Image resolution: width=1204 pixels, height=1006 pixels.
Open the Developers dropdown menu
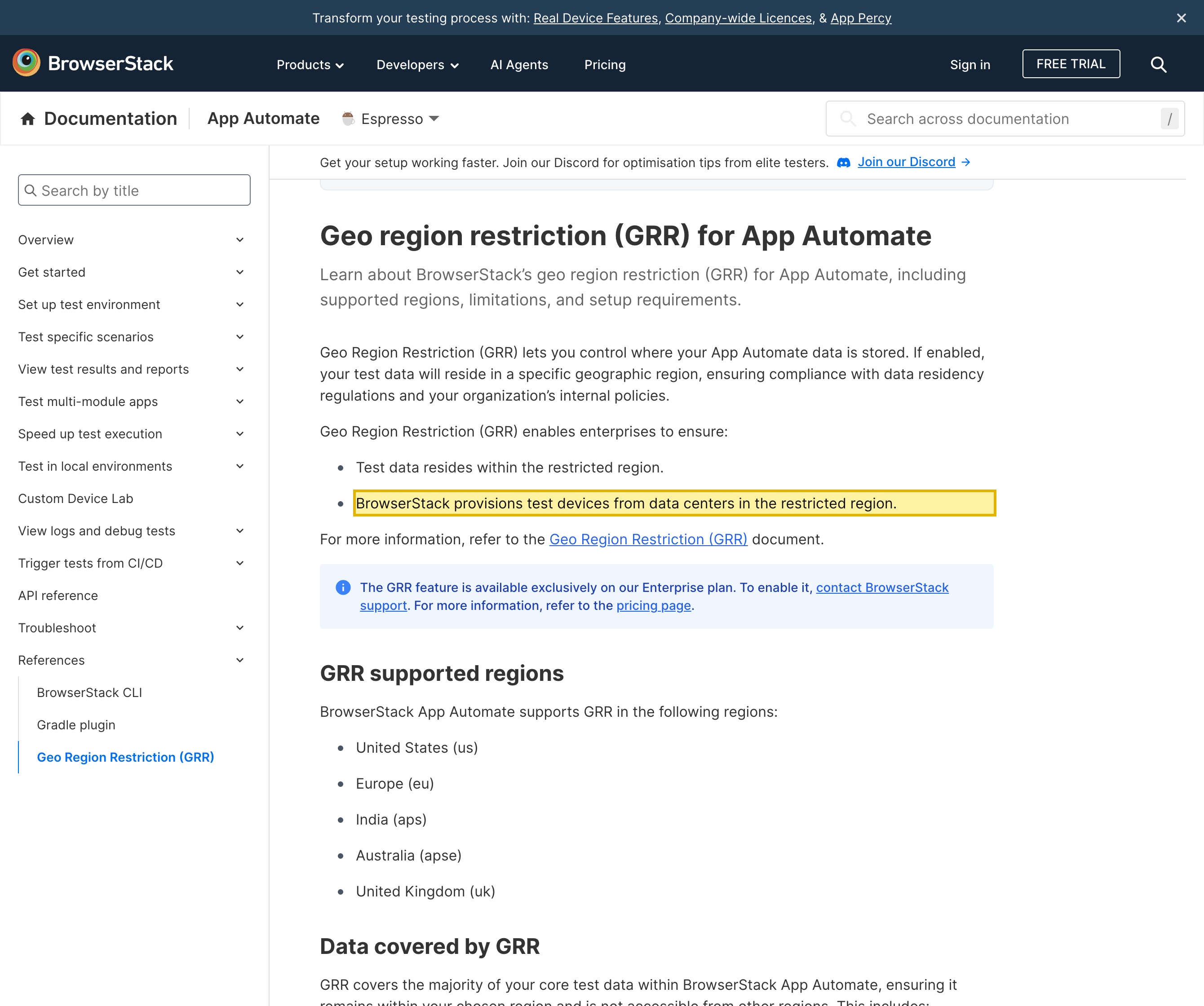[x=417, y=65]
